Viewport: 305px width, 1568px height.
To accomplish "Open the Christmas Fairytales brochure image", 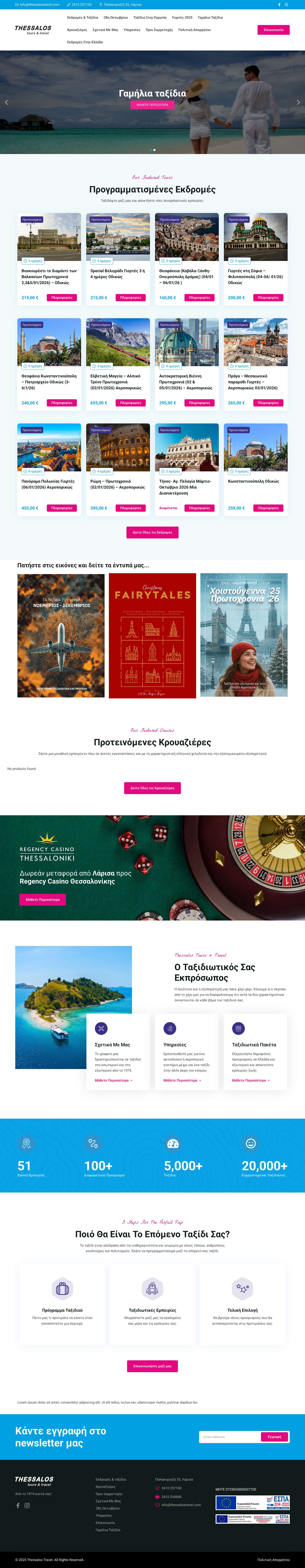I will point(152,635).
